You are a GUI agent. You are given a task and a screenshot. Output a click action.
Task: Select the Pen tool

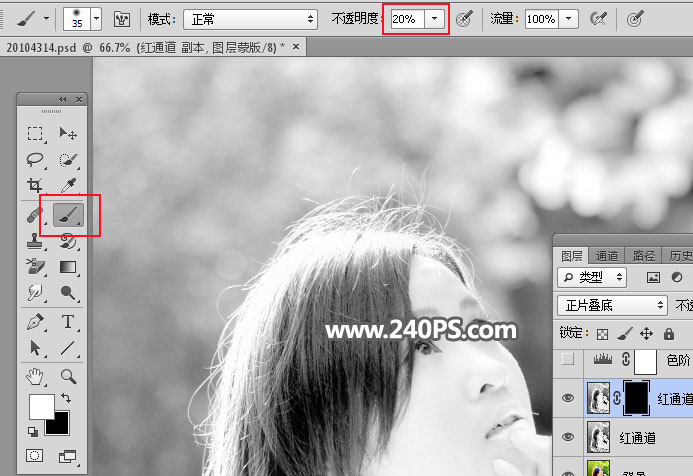click(x=35, y=322)
